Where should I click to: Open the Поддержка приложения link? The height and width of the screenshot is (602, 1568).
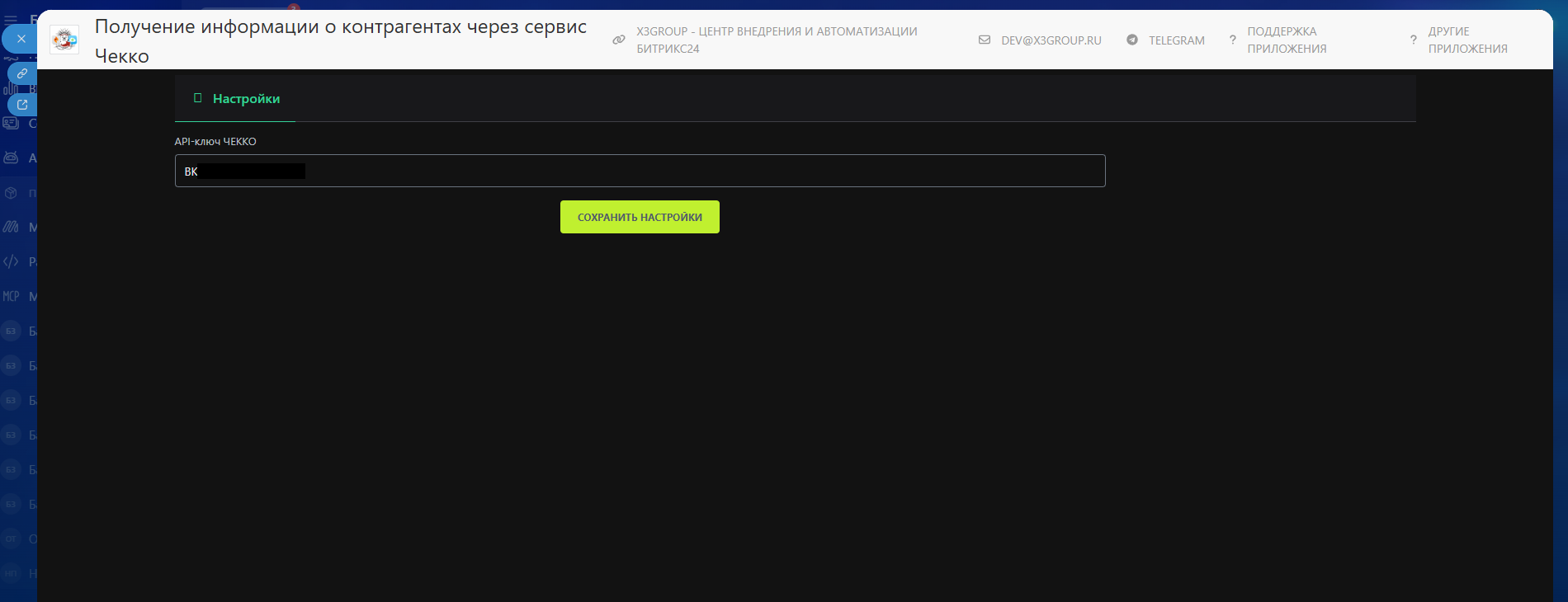(x=1287, y=40)
